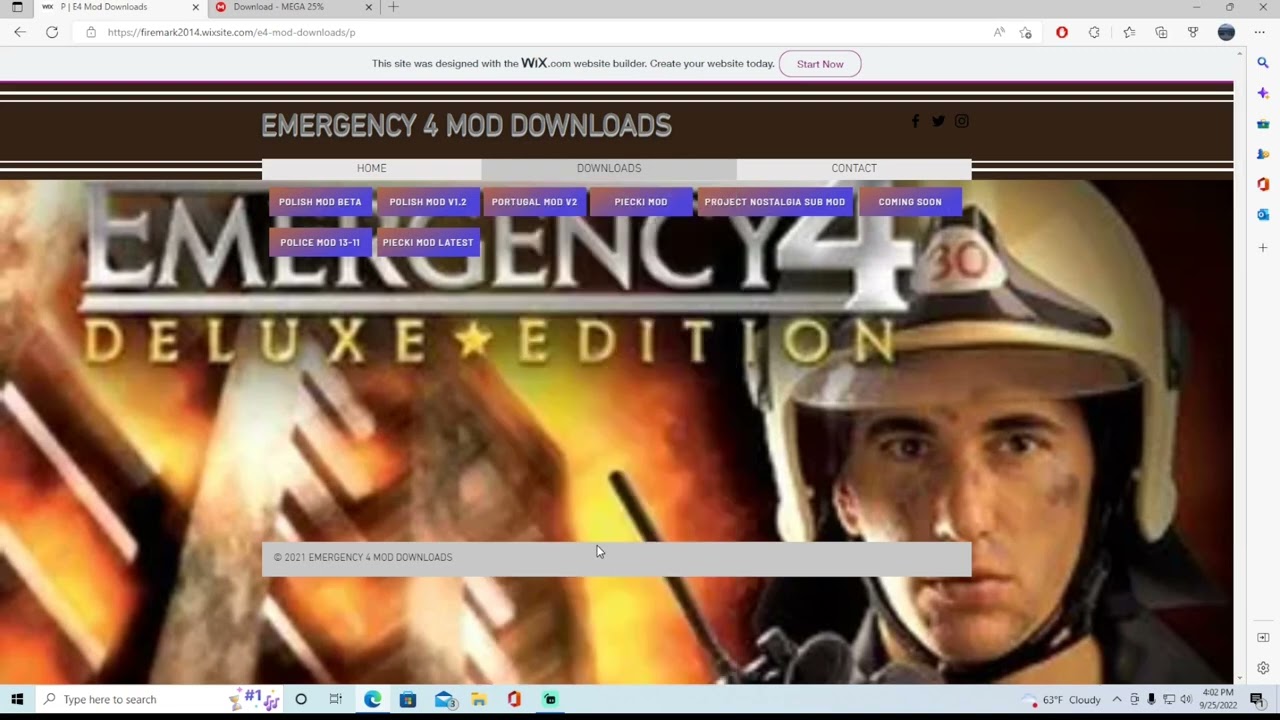Image resolution: width=1280 pixels, height=720 pixels.
Task: Open the Edge sidebar Search icon
Action: 1263,63
